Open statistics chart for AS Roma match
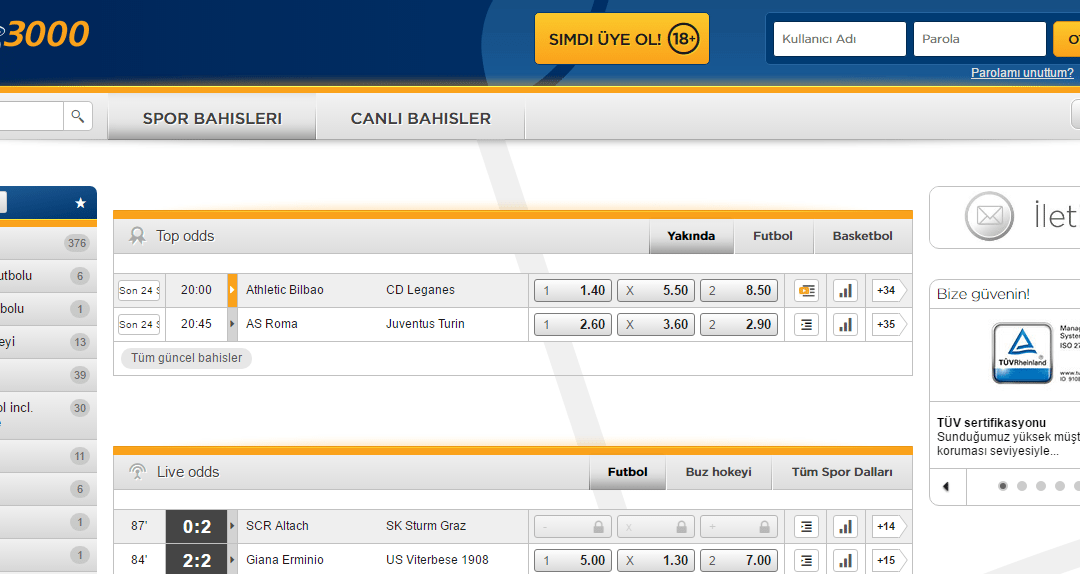Screen dimensions: 1080x575 pos(845,324)
